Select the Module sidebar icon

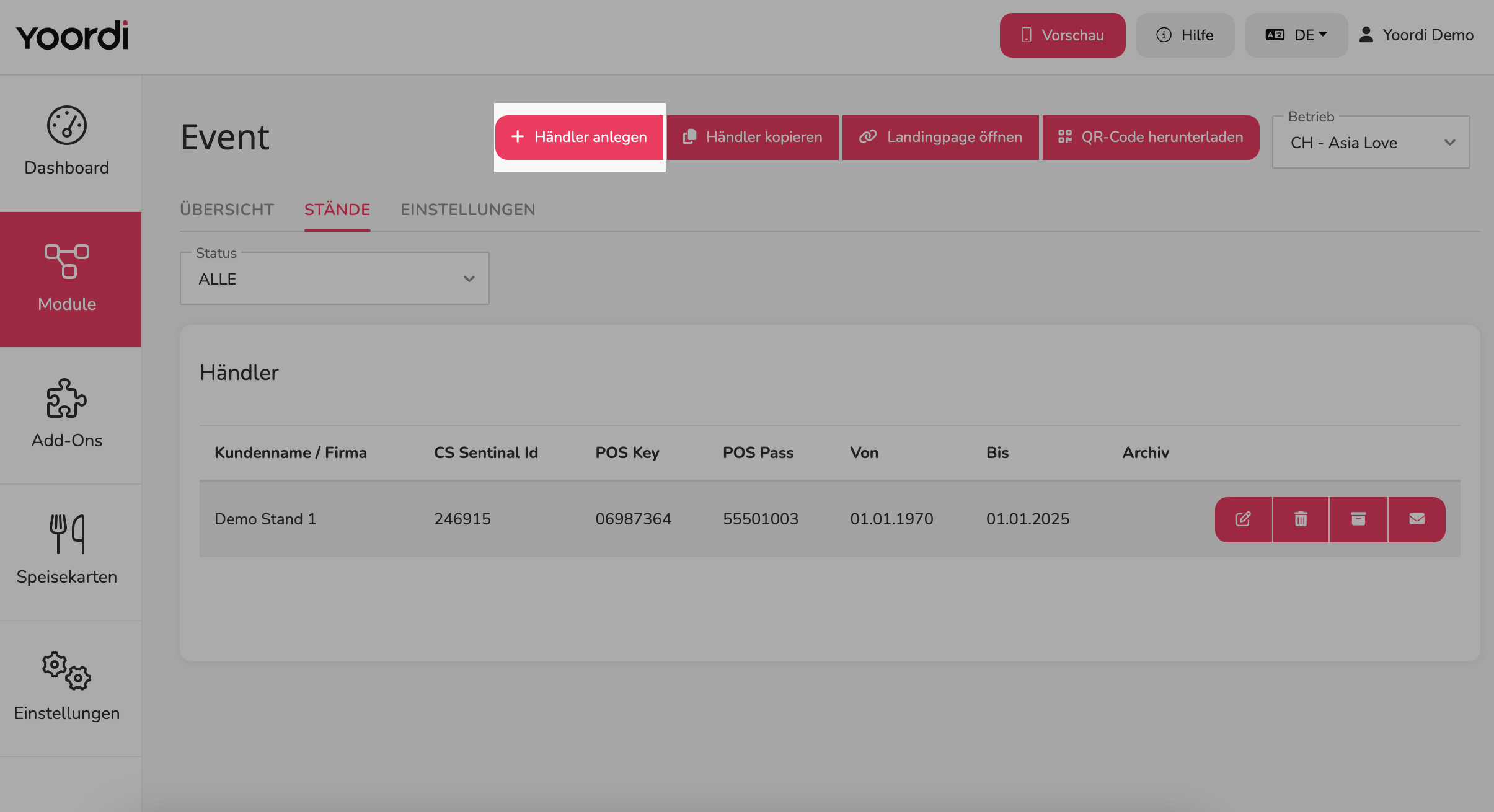(67, 261)
